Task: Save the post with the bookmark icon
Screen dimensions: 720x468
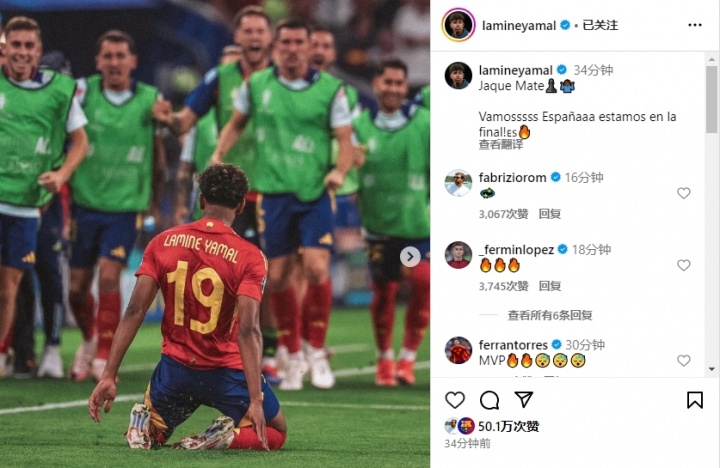Action: click(695, 400)
